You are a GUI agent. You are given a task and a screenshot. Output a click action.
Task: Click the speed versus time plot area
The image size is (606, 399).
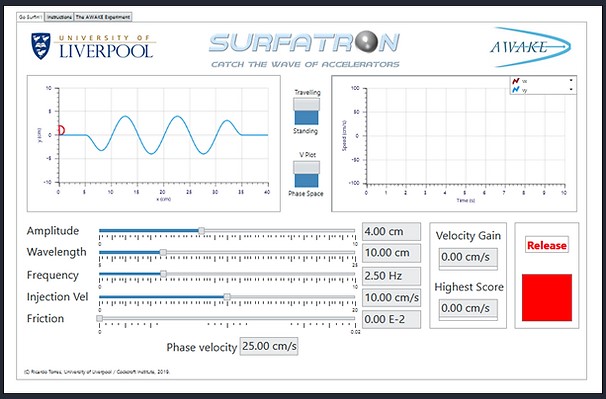(466, 136)
